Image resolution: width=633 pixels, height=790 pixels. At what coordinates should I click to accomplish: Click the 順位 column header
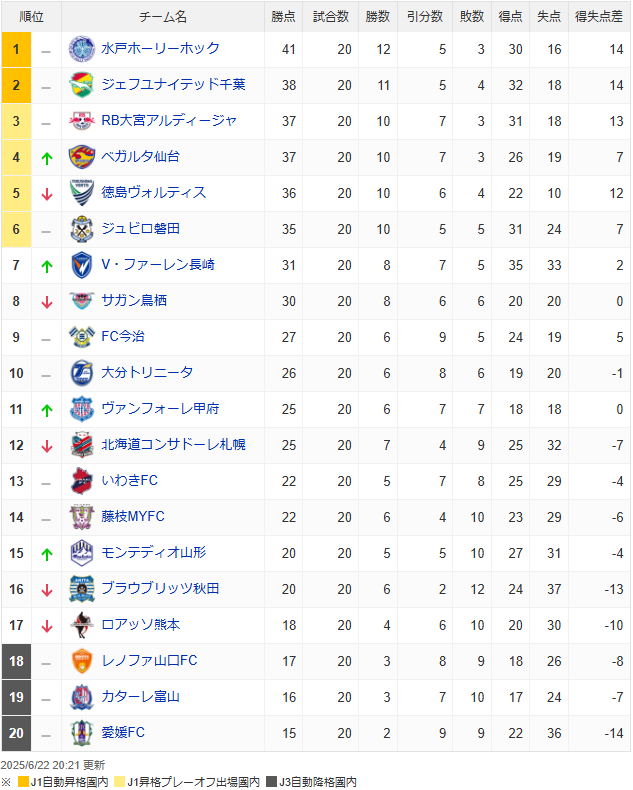click(x=32, y=17)
